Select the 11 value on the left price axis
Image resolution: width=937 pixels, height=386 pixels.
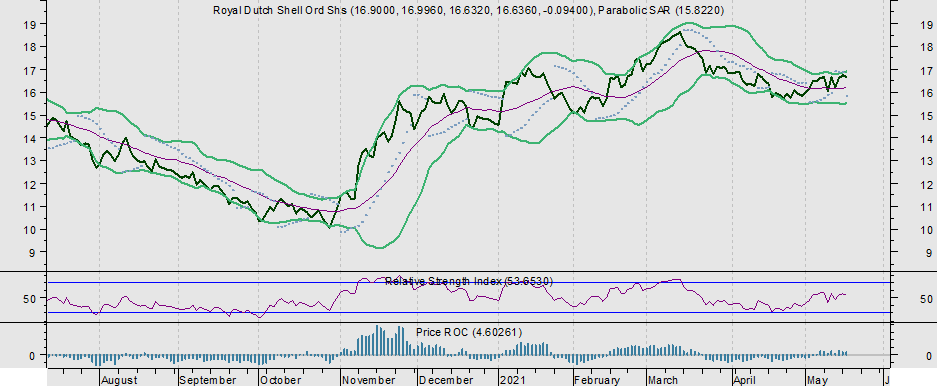pos(31,207)
